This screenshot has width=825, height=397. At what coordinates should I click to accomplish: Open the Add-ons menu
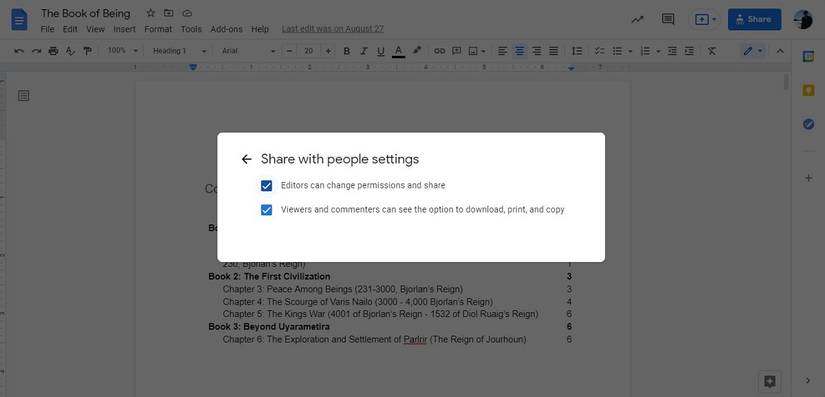click(x=226, y=29)
